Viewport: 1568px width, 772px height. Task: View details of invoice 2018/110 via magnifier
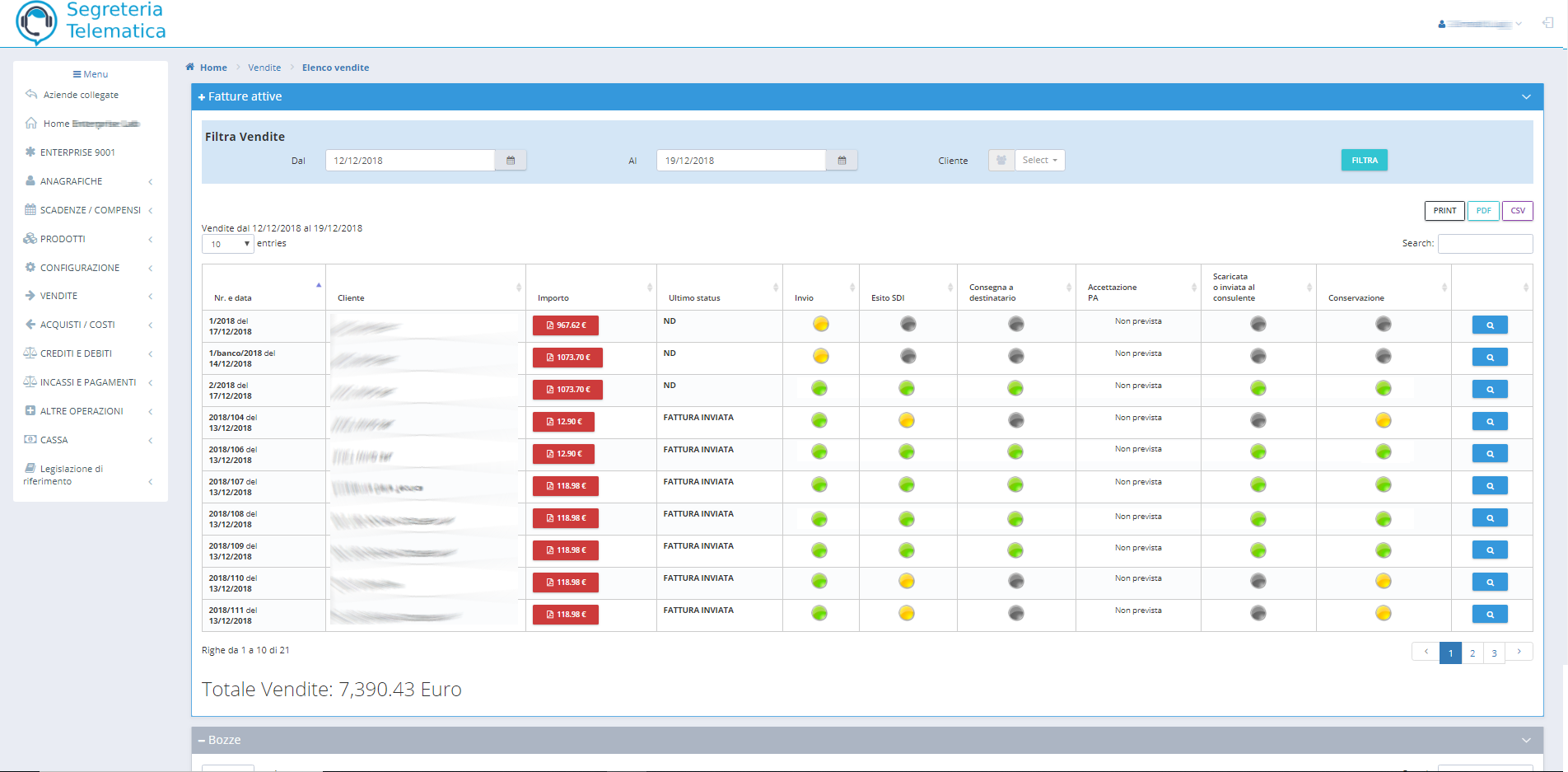point(1490,583)
